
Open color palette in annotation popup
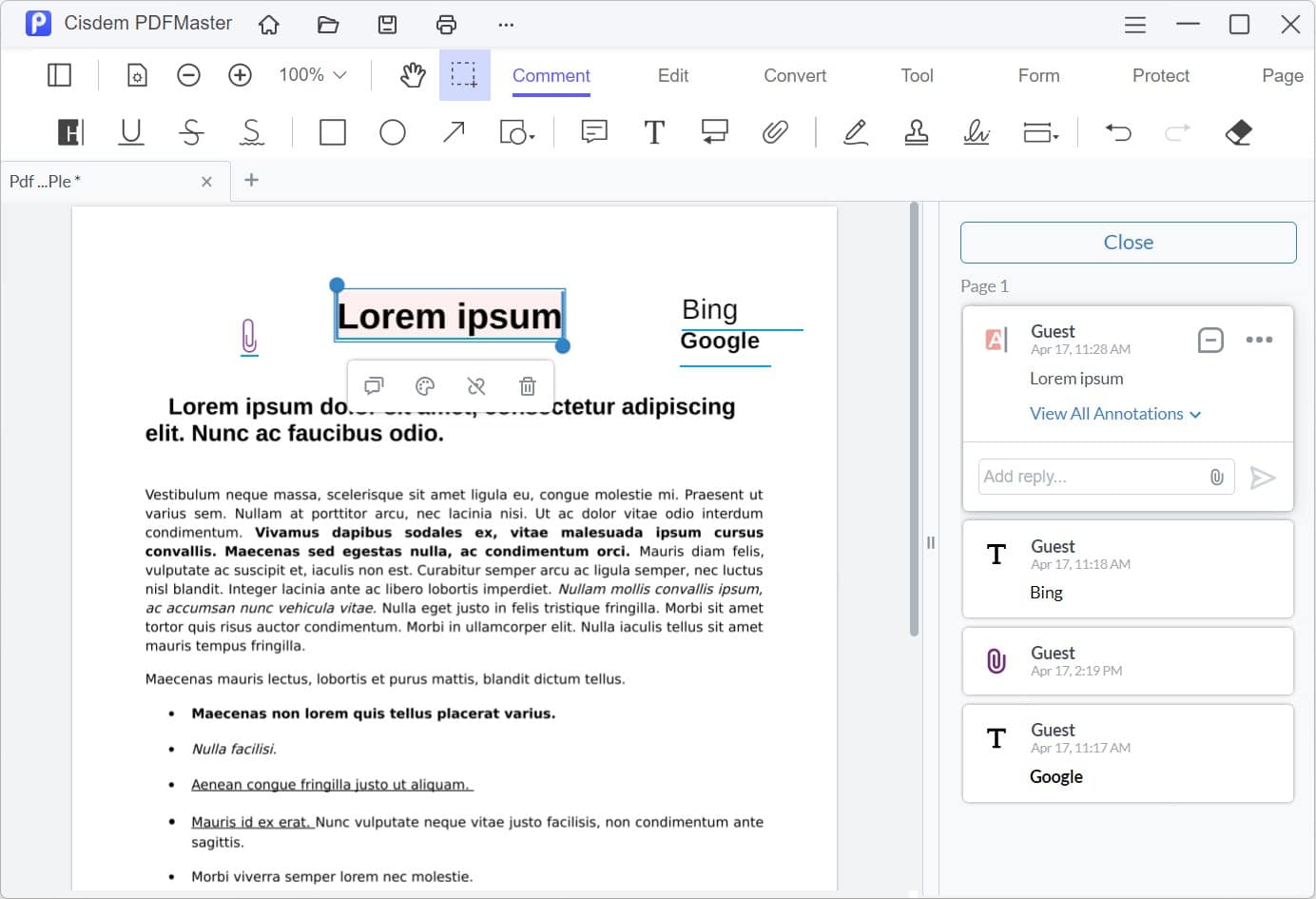click(425, 385)
